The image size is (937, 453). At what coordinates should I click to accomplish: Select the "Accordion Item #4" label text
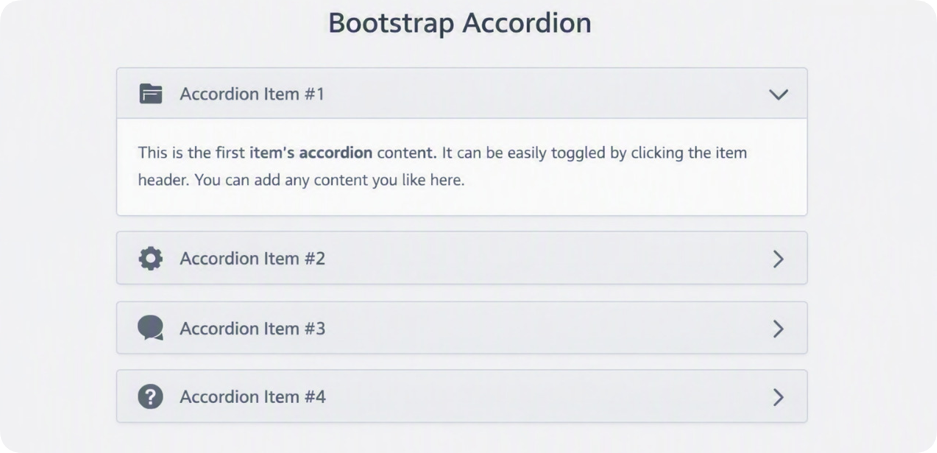253,397
